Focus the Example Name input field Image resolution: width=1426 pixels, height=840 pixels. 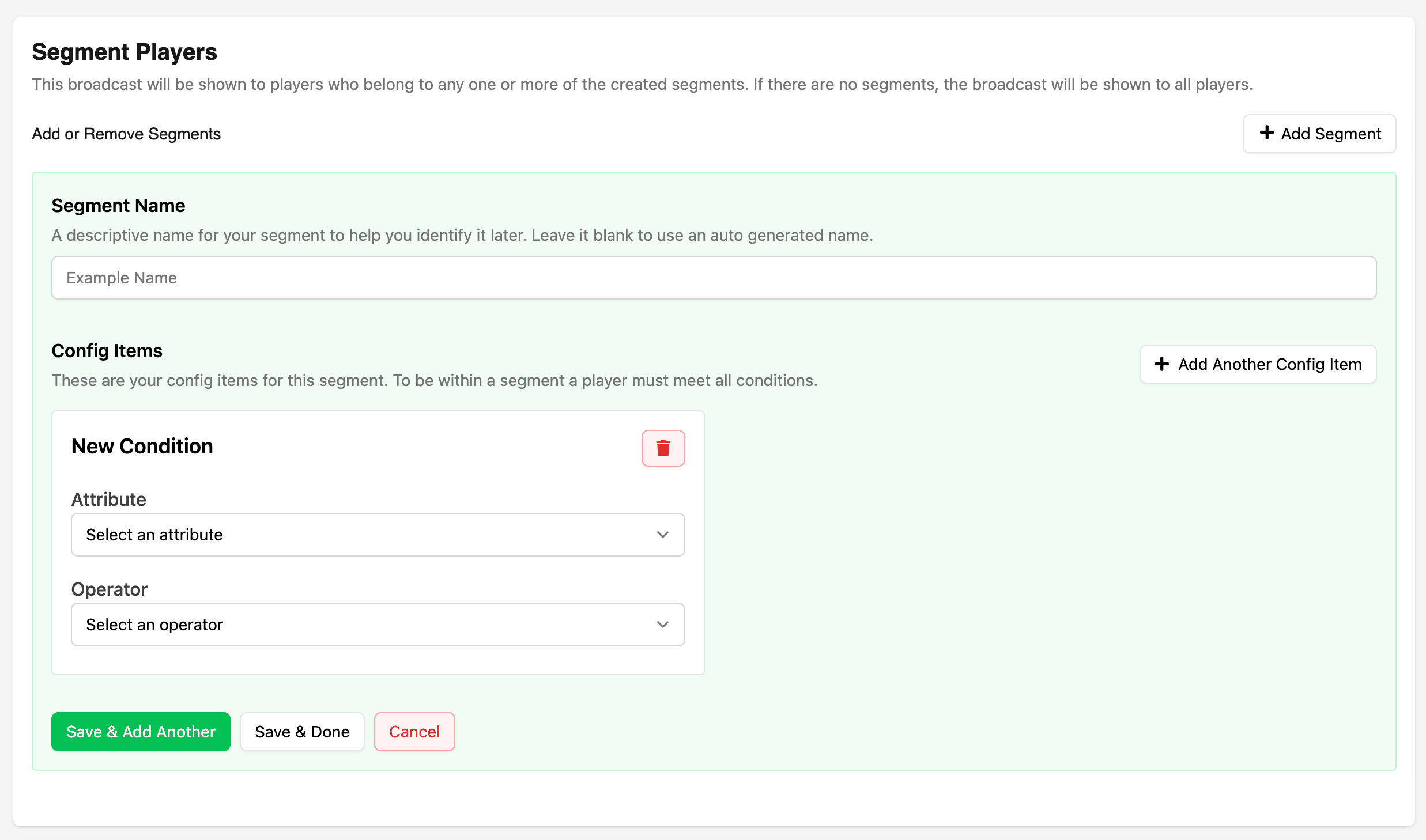714,278
